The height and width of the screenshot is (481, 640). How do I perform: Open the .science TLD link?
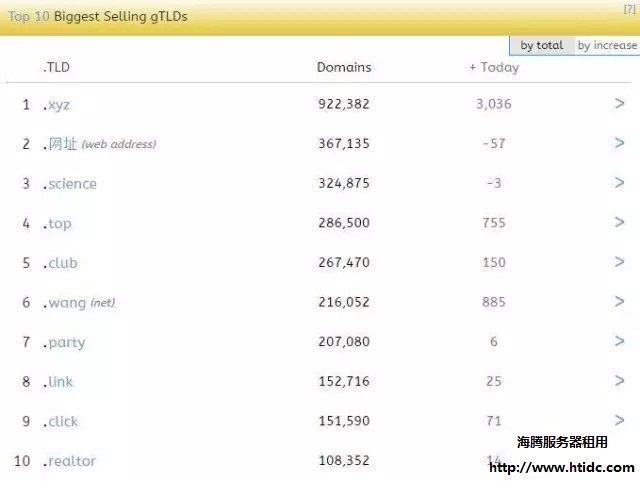[70, 184]
